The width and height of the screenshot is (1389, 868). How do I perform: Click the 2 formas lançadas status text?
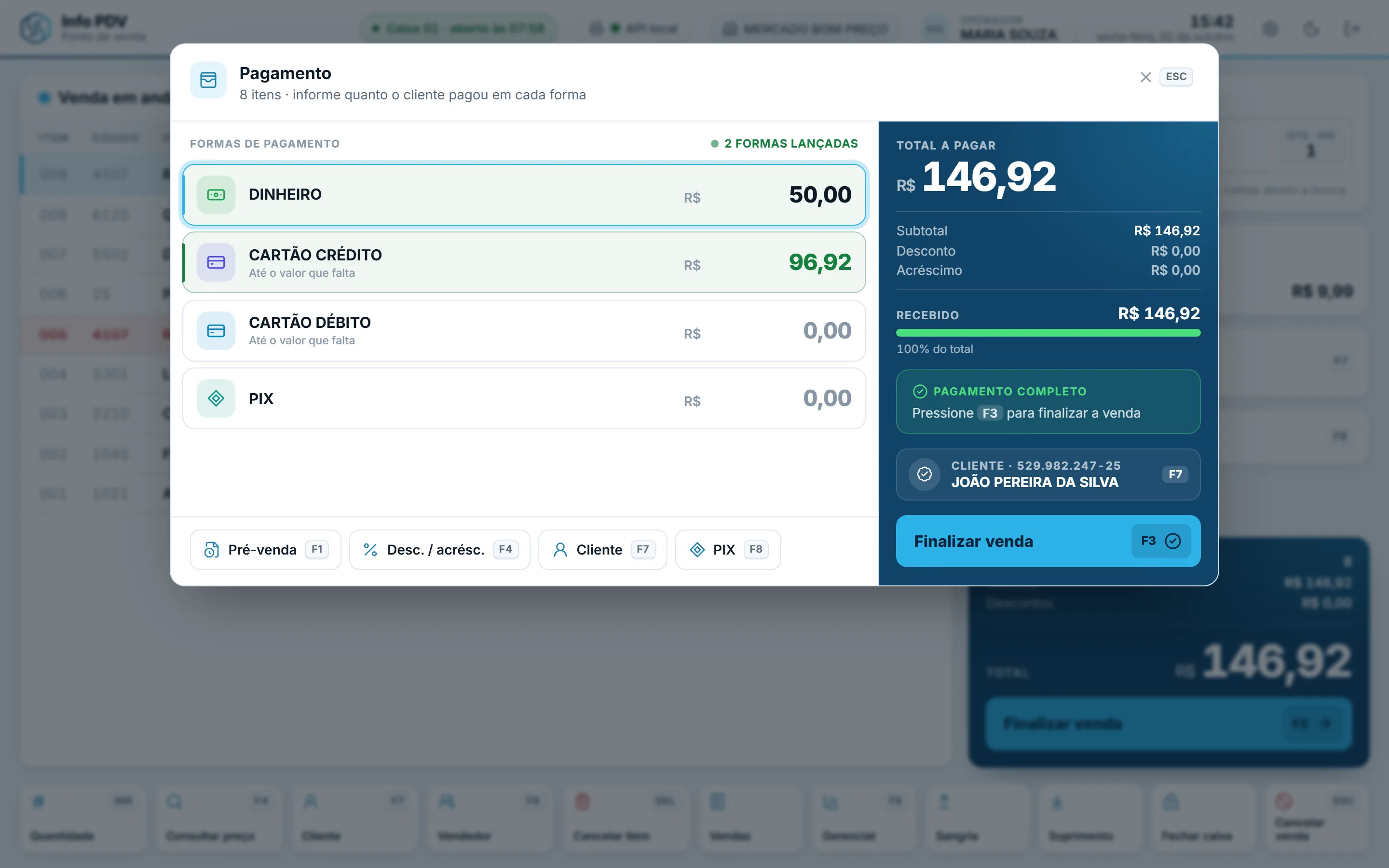(x=791, y=144)
